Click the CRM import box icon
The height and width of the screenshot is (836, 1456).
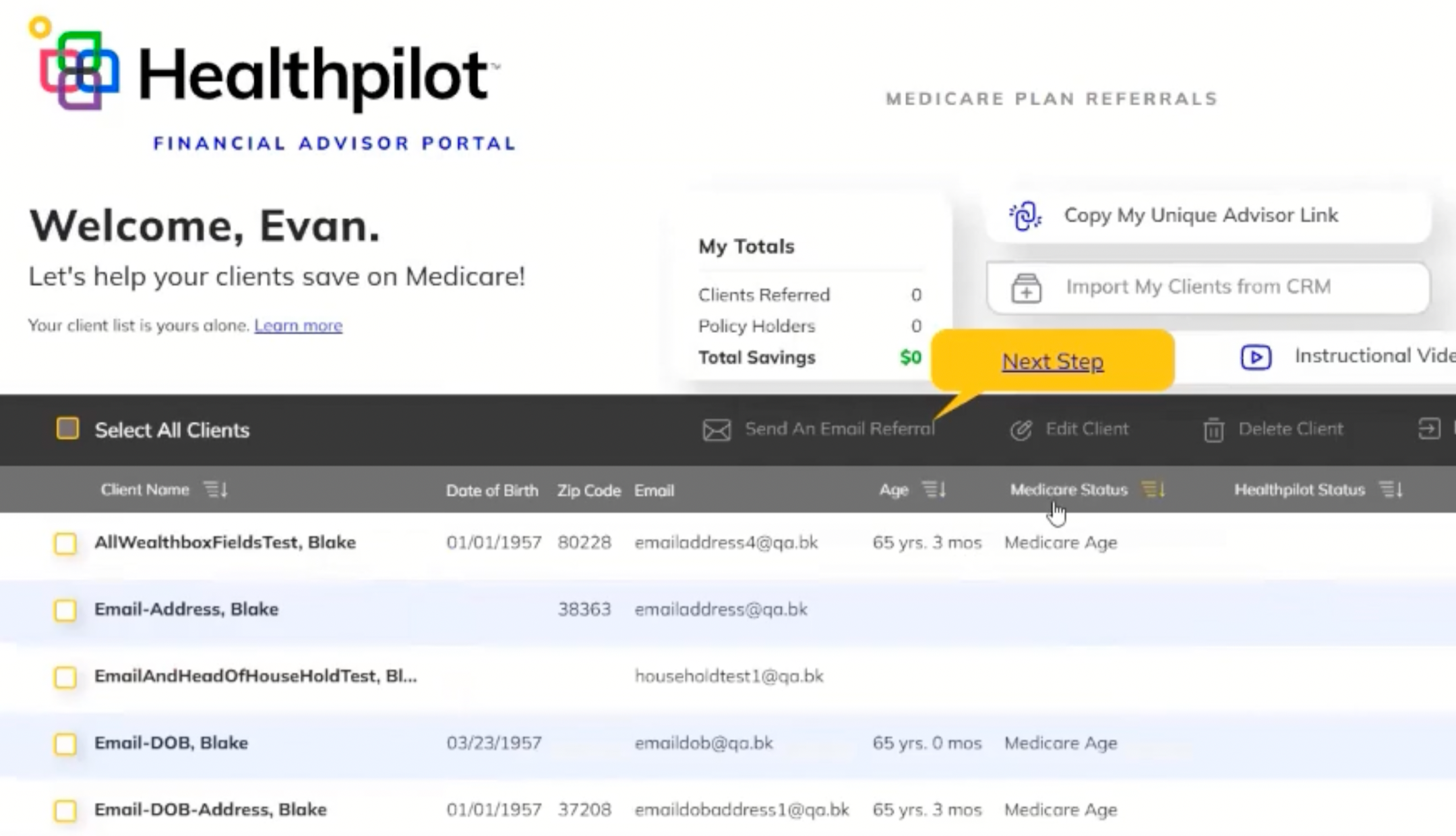point(1026,288)
